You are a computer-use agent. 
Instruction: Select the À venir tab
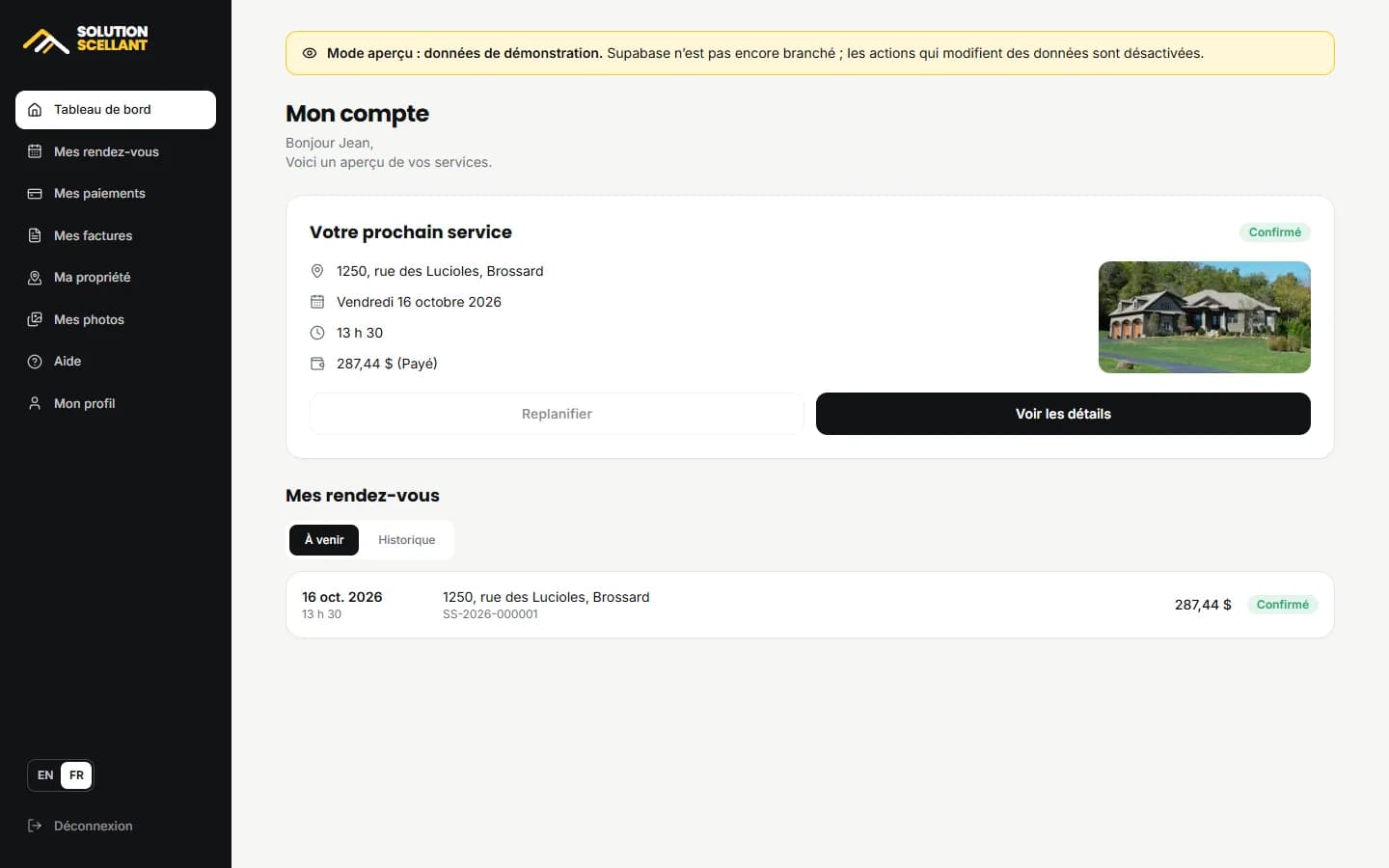(x=324, y=540)
